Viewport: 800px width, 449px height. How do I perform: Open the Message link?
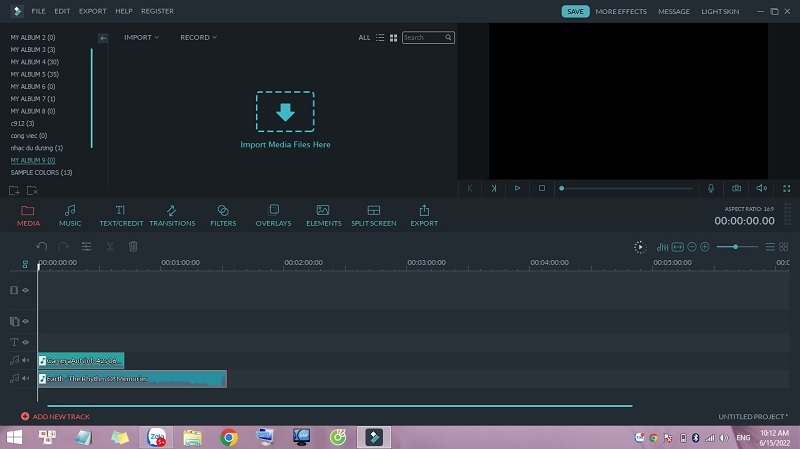click(x=673, y=11)
